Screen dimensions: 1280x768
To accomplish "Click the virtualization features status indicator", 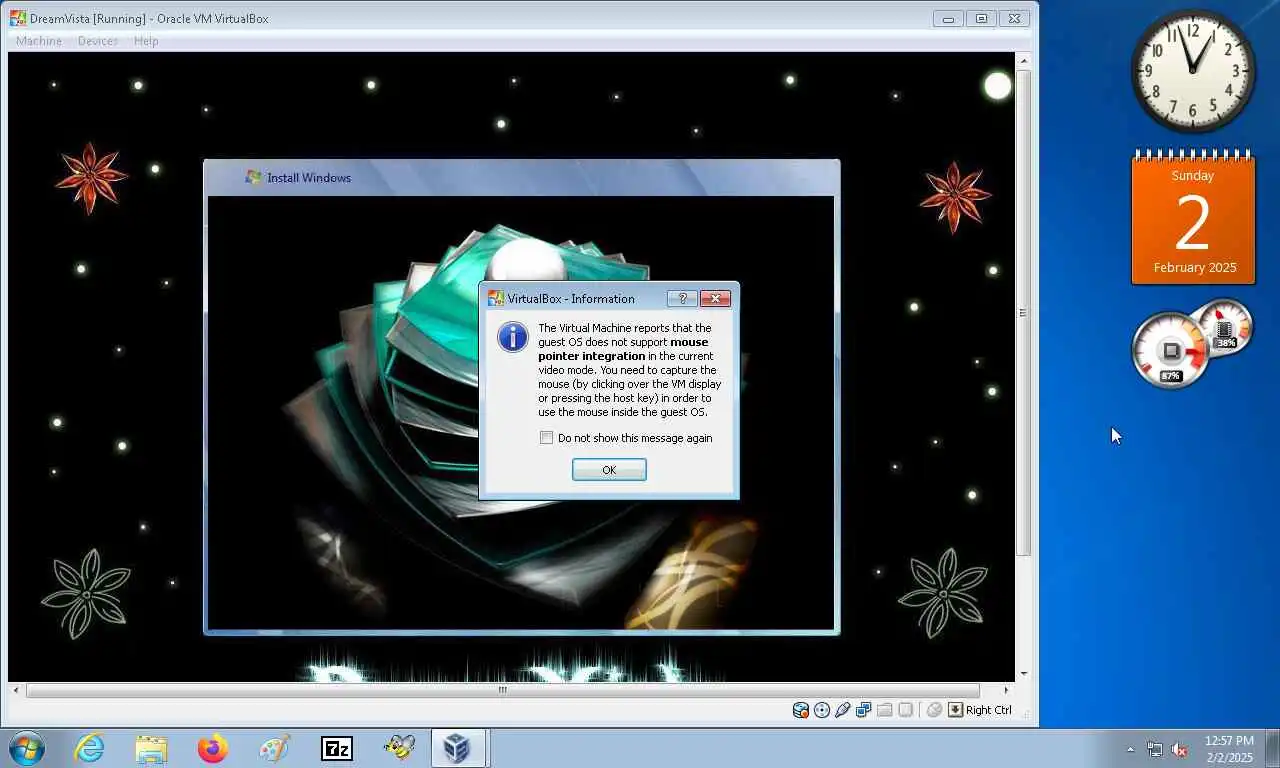I will pyautogui.click(x=906, y=710).
